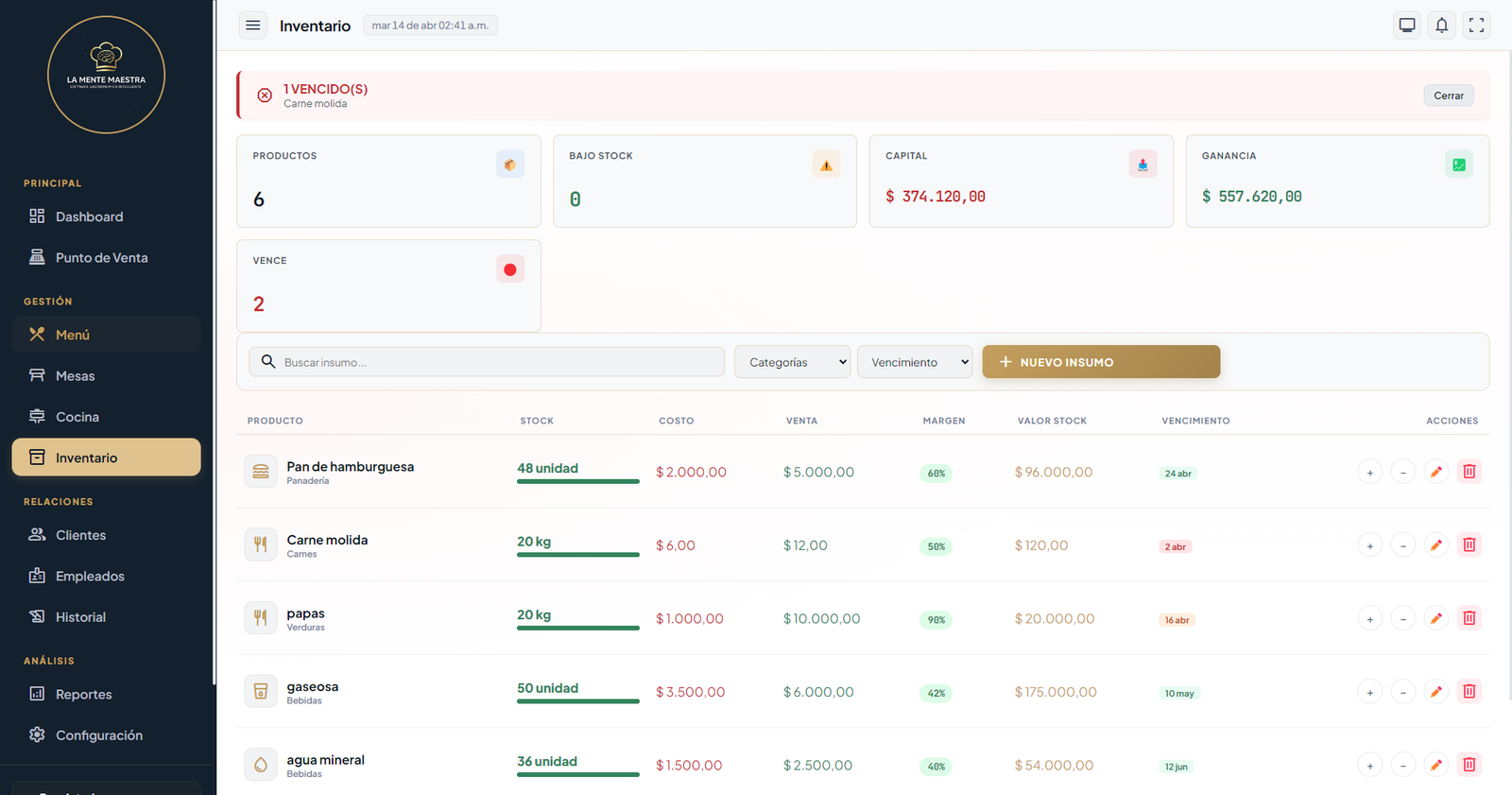The height and width of the screenshot is (795, 1512).
Task: Increase stock of Pan de hamburguesa
Action: click(1370, 472)
